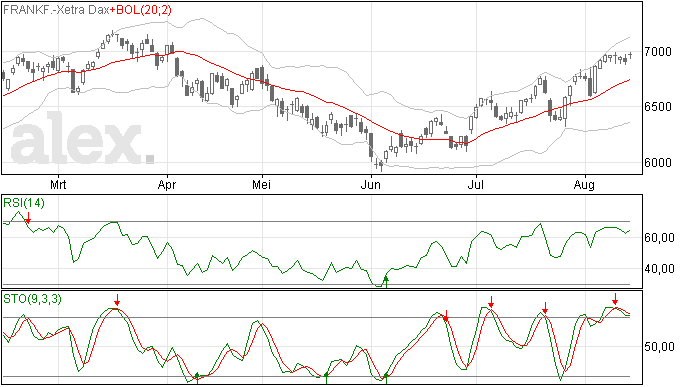Click the Mrt month label

coord(58,184)
